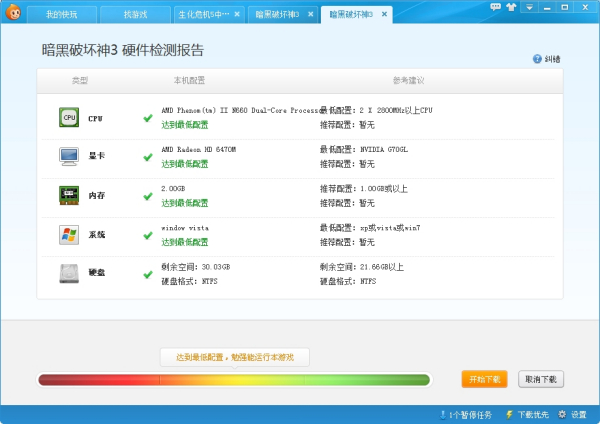Click the compatibility rating gradient bar
This screenshot has height=424, width=600.
click(x=234, y=380)
